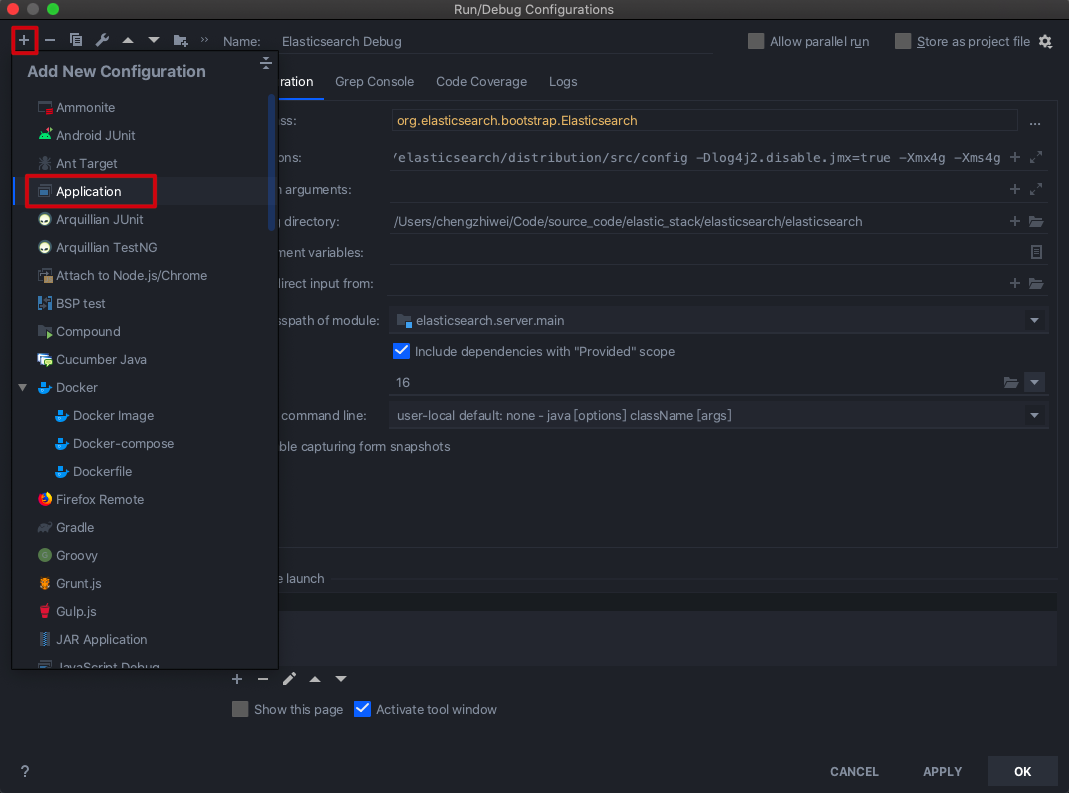Select Application in the configuration list
The width and height of the screenshot is (1069, 793).
click(89, 191)
